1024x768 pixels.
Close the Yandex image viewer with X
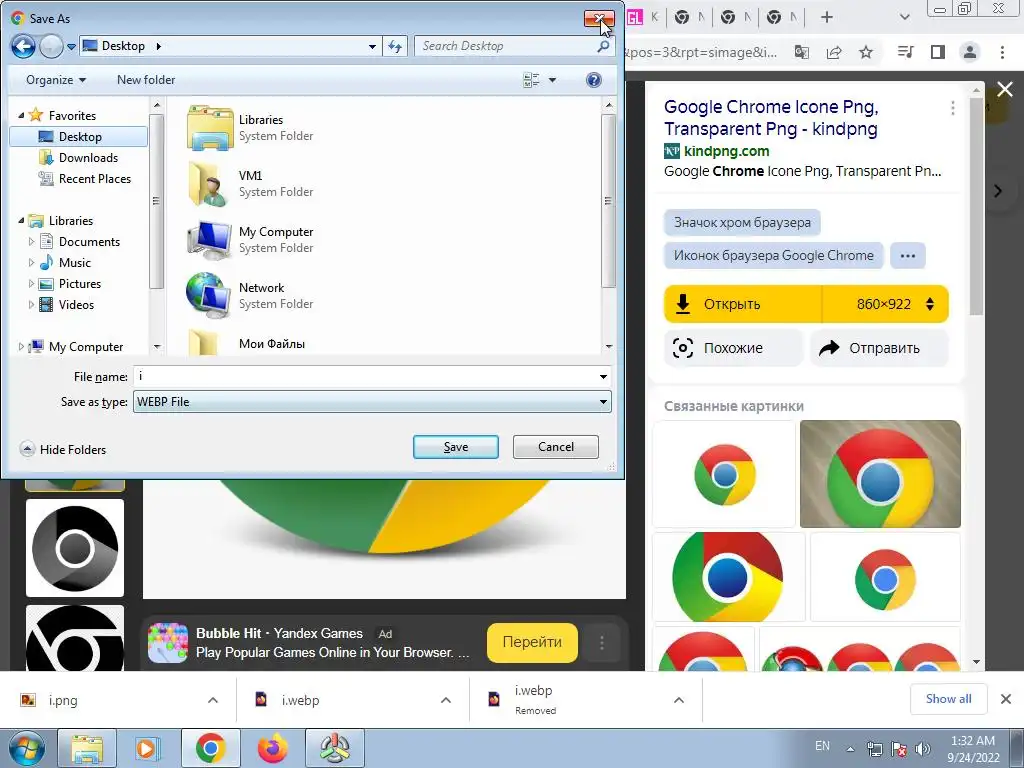(1005, 89)
